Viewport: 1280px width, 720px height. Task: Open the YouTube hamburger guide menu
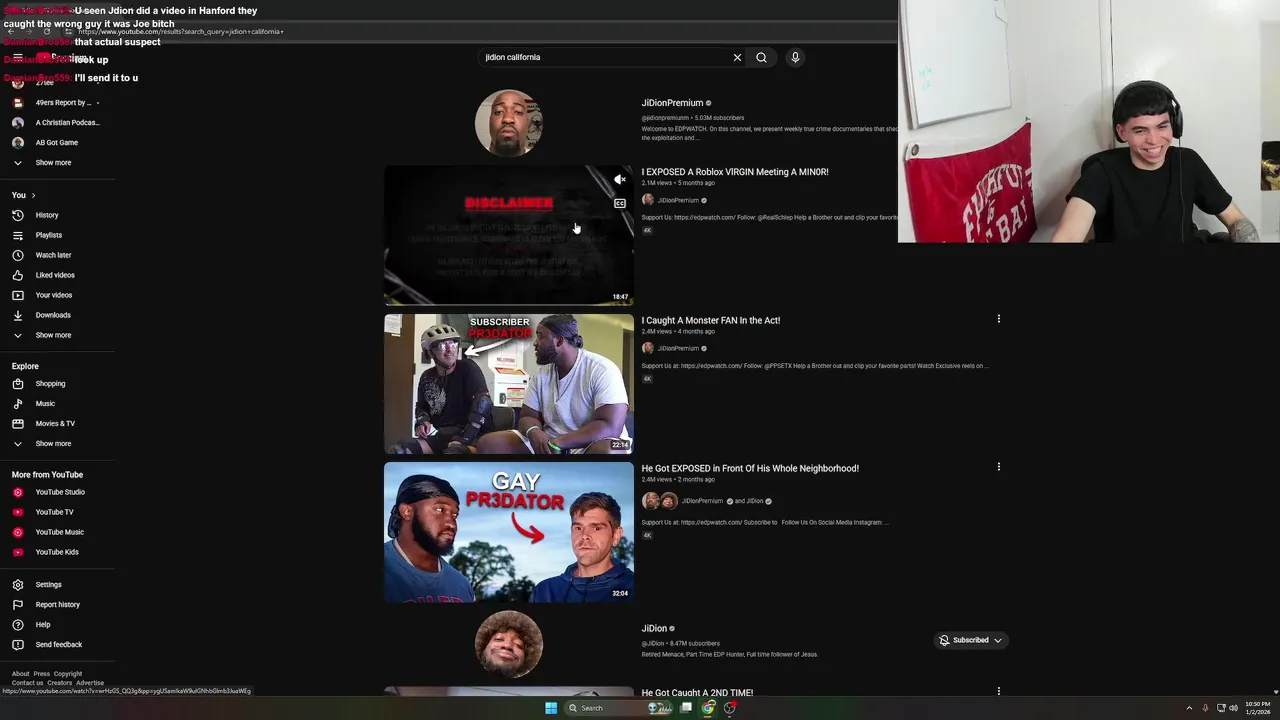17,57
